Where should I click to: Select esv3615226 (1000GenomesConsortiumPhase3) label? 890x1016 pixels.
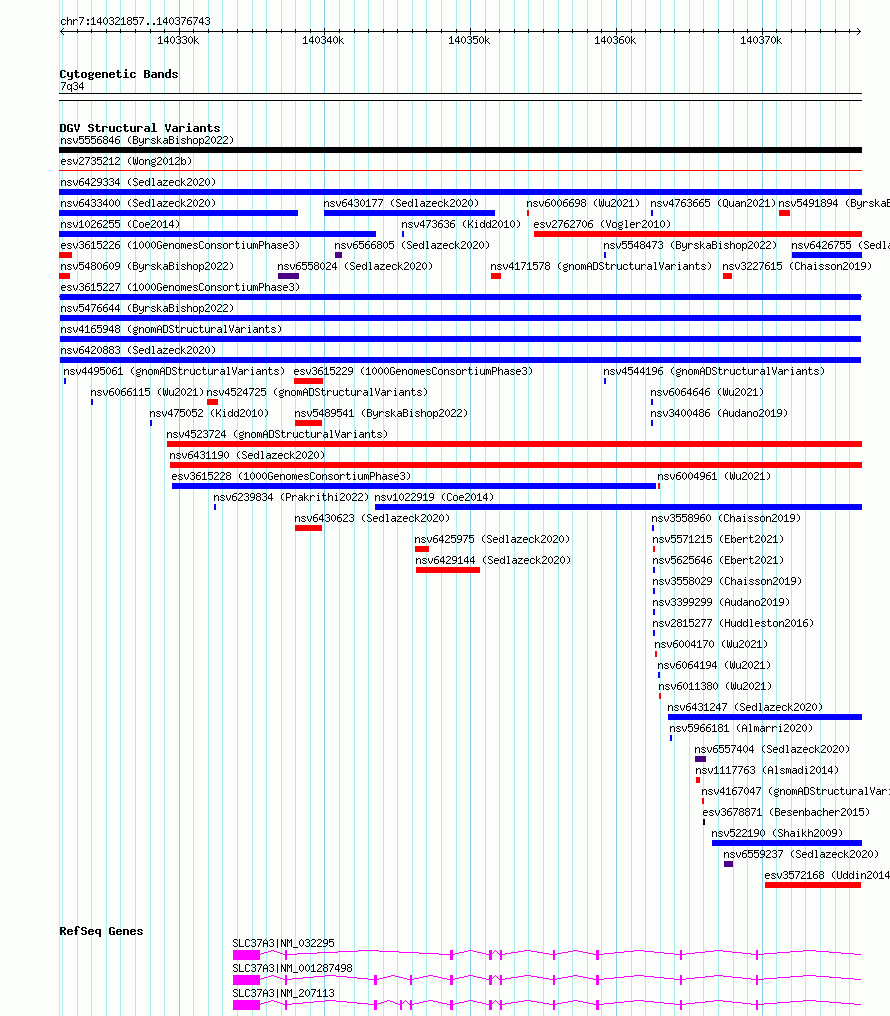pos(180,245)
